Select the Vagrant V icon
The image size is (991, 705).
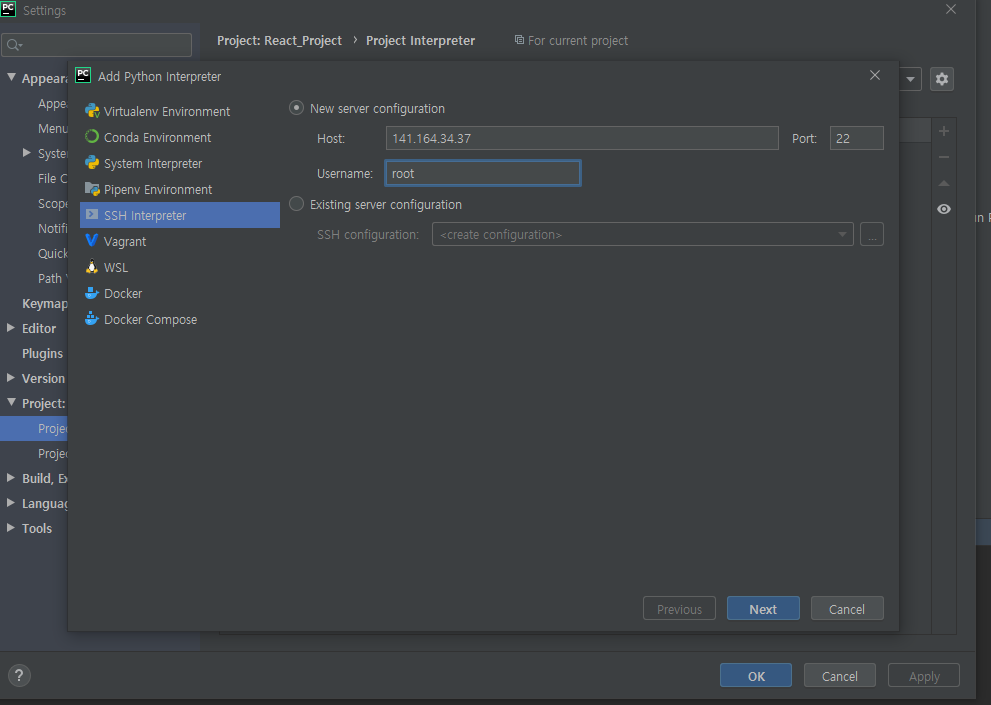92,241
